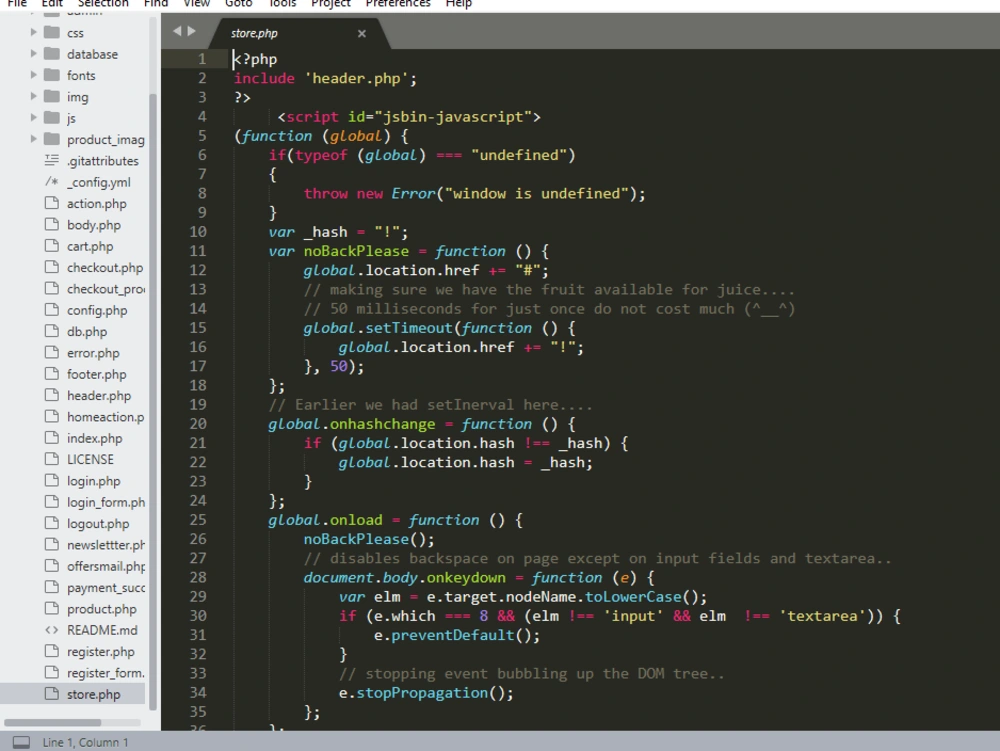Open error.php from the sidebar
The image size is (1000, 751).
93,353
